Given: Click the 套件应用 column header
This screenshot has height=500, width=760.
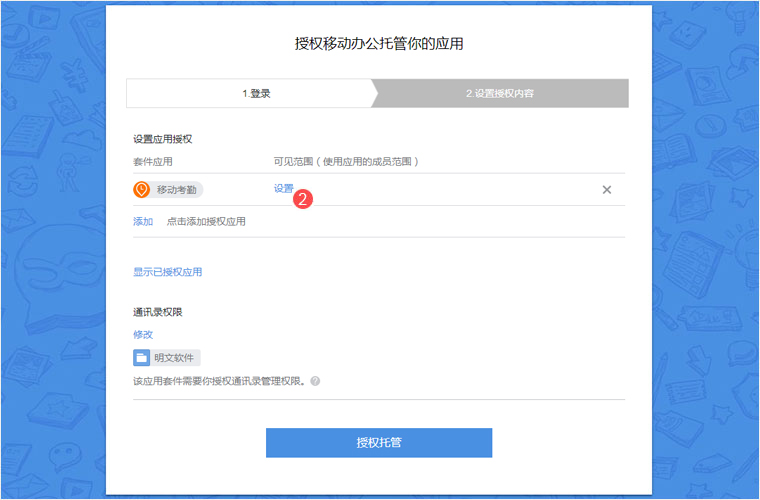Looking at the screenshot, I should tap(153, 161).
